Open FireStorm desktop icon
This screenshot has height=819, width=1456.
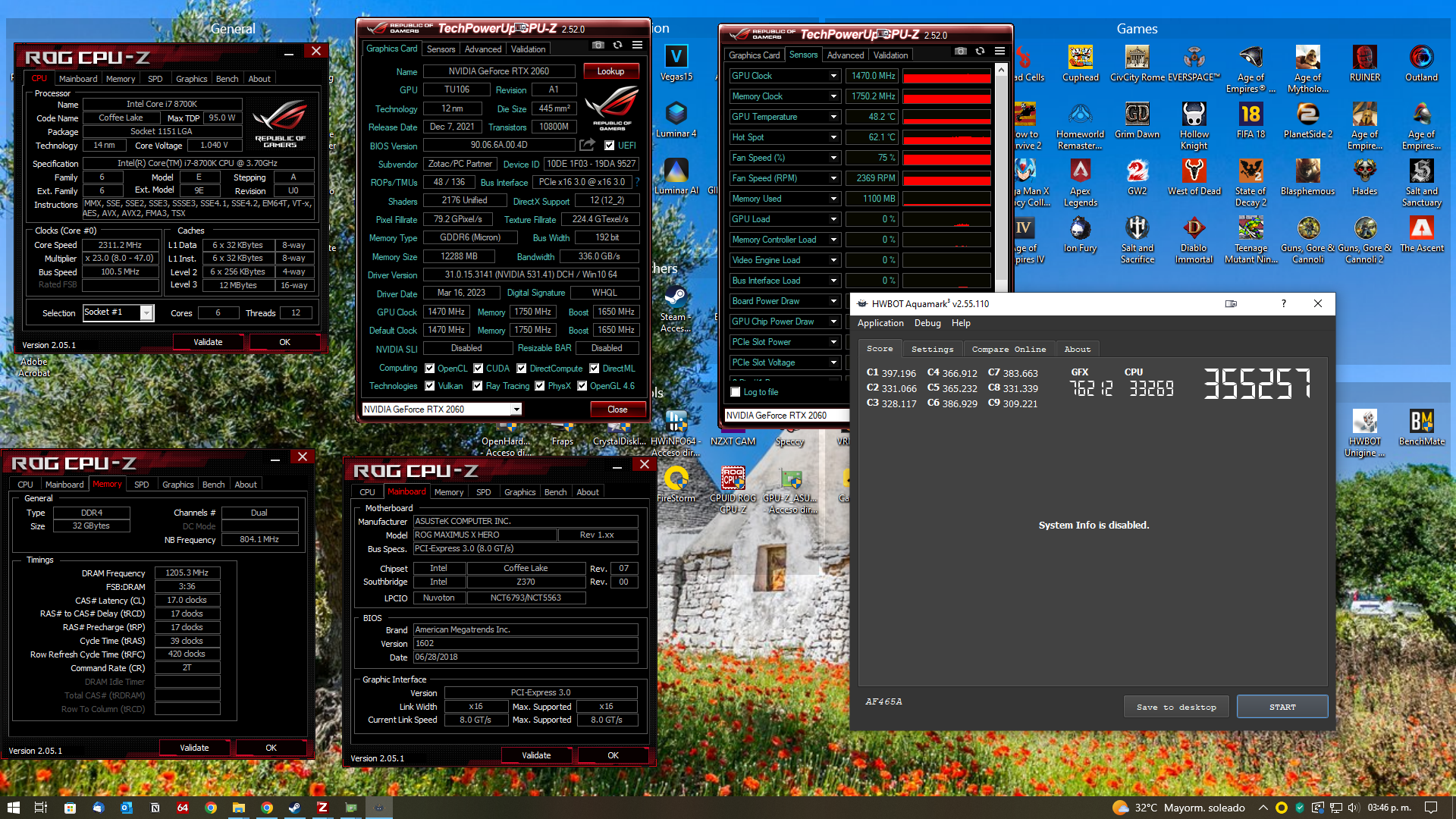click(x=676, y=485)
